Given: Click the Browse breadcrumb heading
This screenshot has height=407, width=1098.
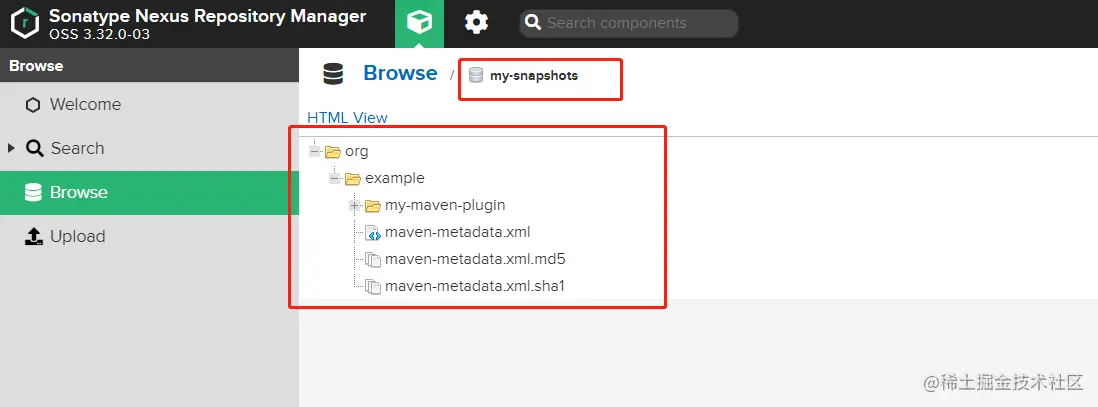Looking at the screenshot, I should click(400, 73).
